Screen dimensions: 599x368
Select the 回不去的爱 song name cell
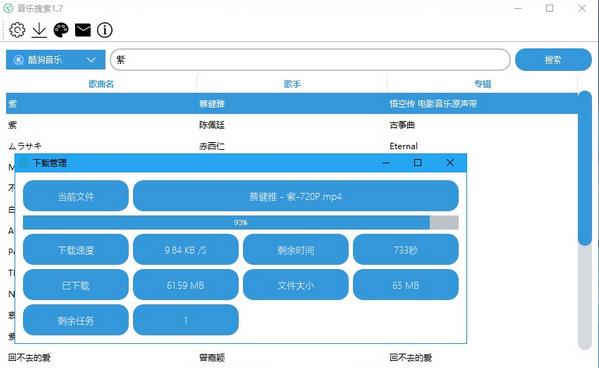(29, 358)
